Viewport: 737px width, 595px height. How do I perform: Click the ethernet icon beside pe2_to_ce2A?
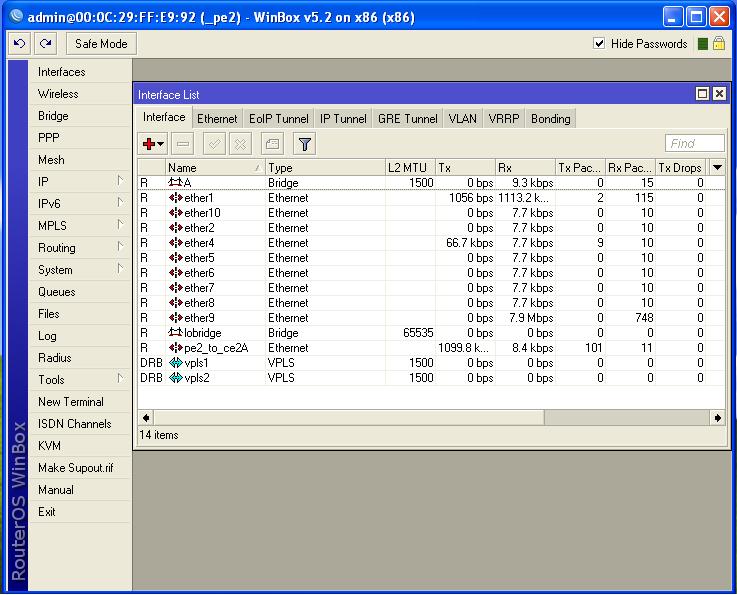(175, 348)
